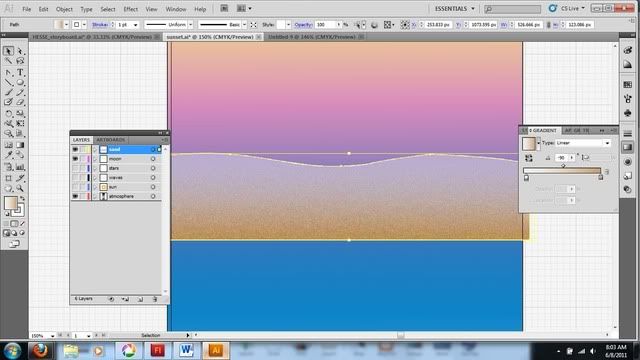Activate the Gradient tool in toolbox
The height and width of the screenshot is (360, 640).
pos(20,145)
